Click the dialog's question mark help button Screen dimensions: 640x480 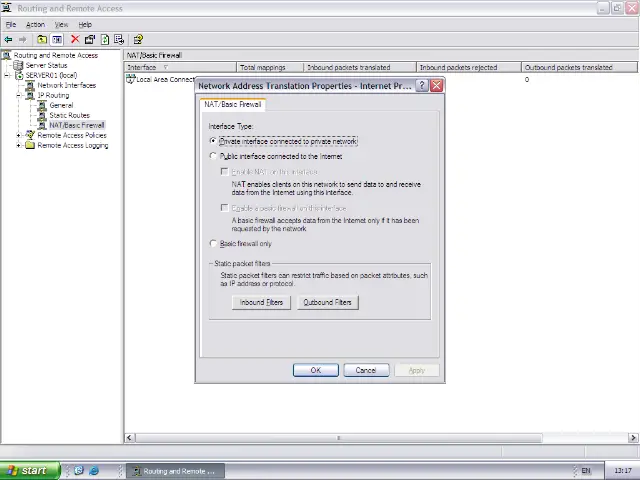tap(422, 86)
